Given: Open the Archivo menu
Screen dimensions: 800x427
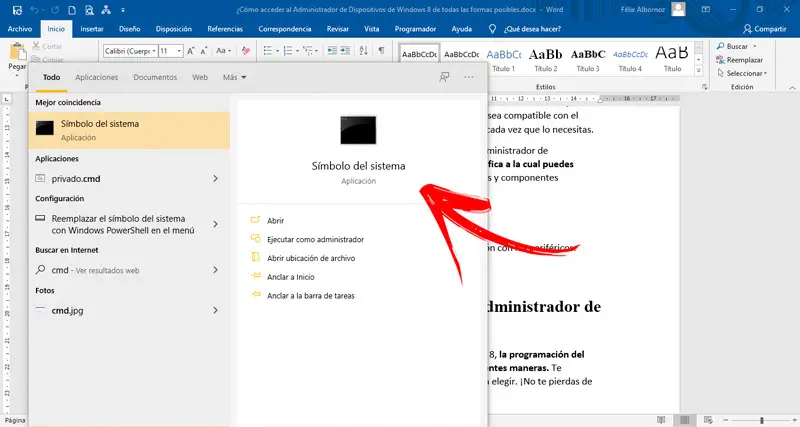Looking at the screenshot, I should tap(20, 29).
